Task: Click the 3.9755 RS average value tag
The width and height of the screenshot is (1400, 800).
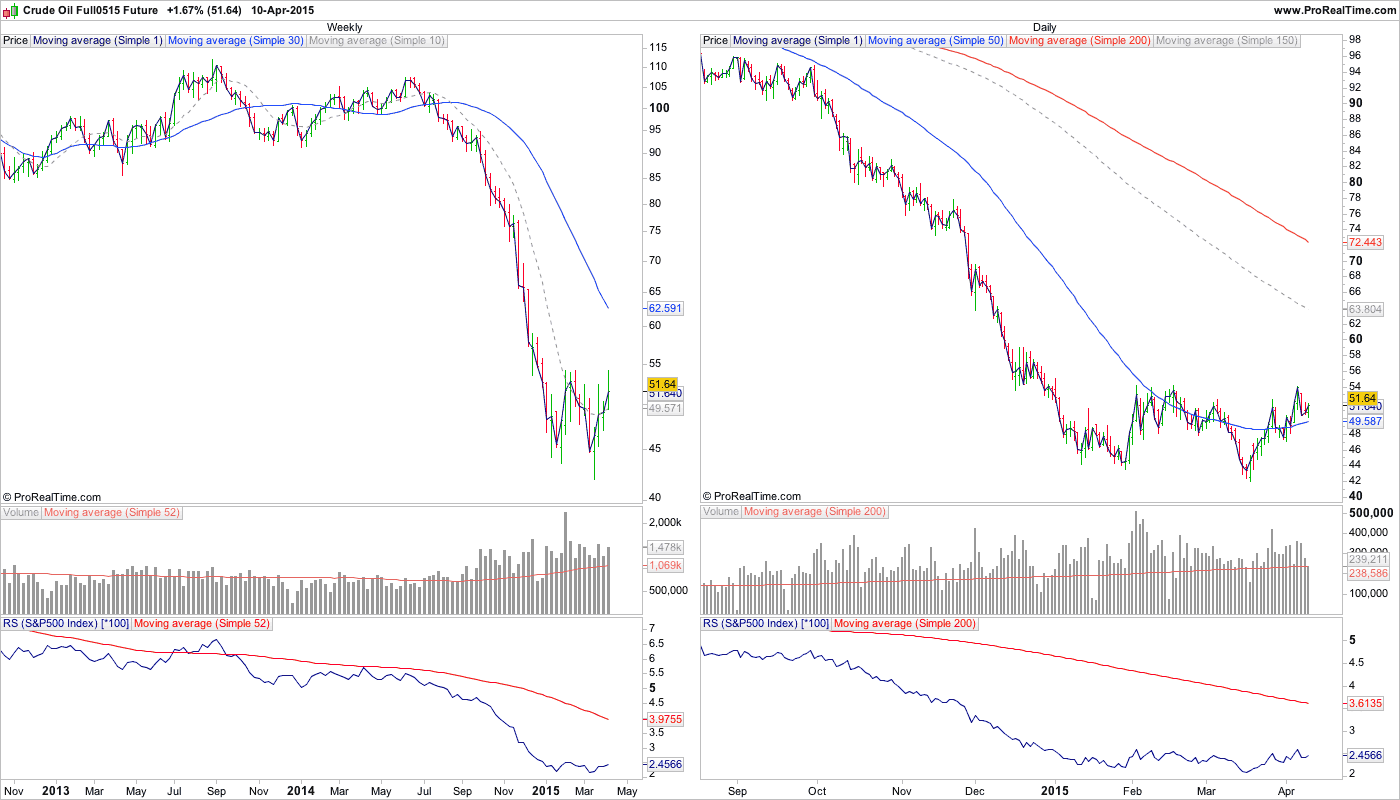Action: click(665, 719)
